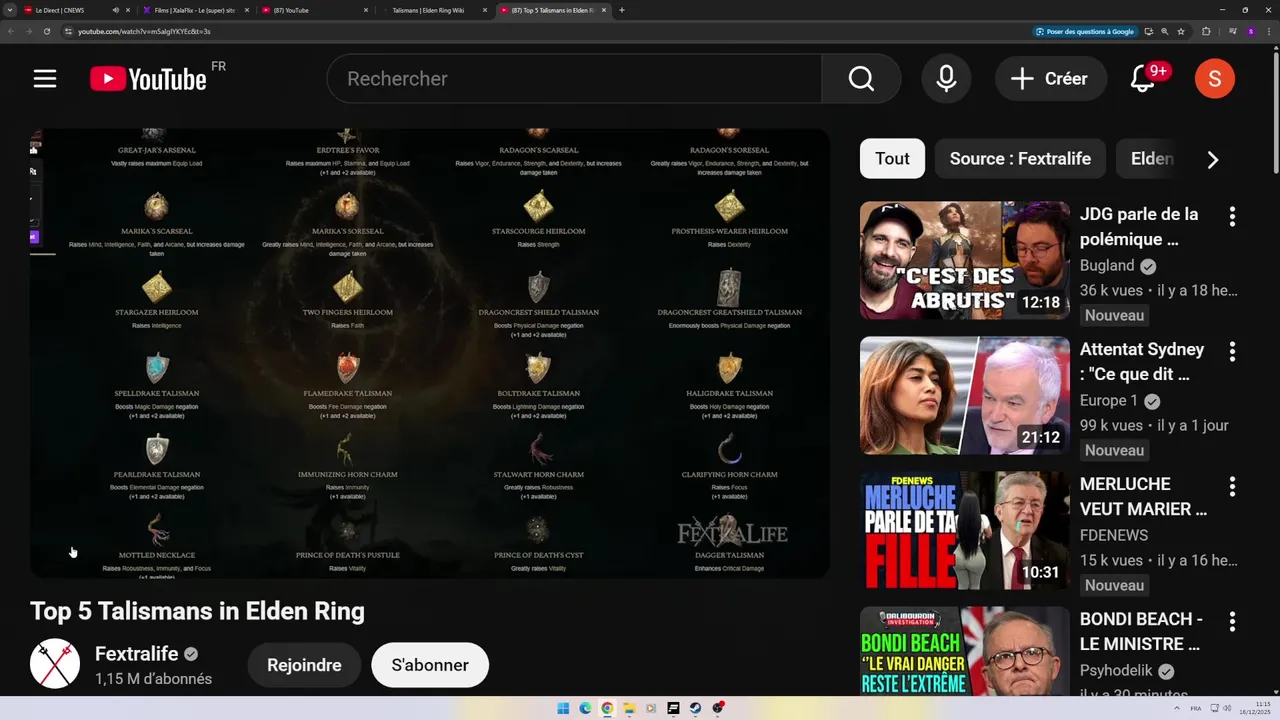Viewport: 1280px width, 720px height.
Task: Open Steam from the taskbar
Action: point(695,708)
